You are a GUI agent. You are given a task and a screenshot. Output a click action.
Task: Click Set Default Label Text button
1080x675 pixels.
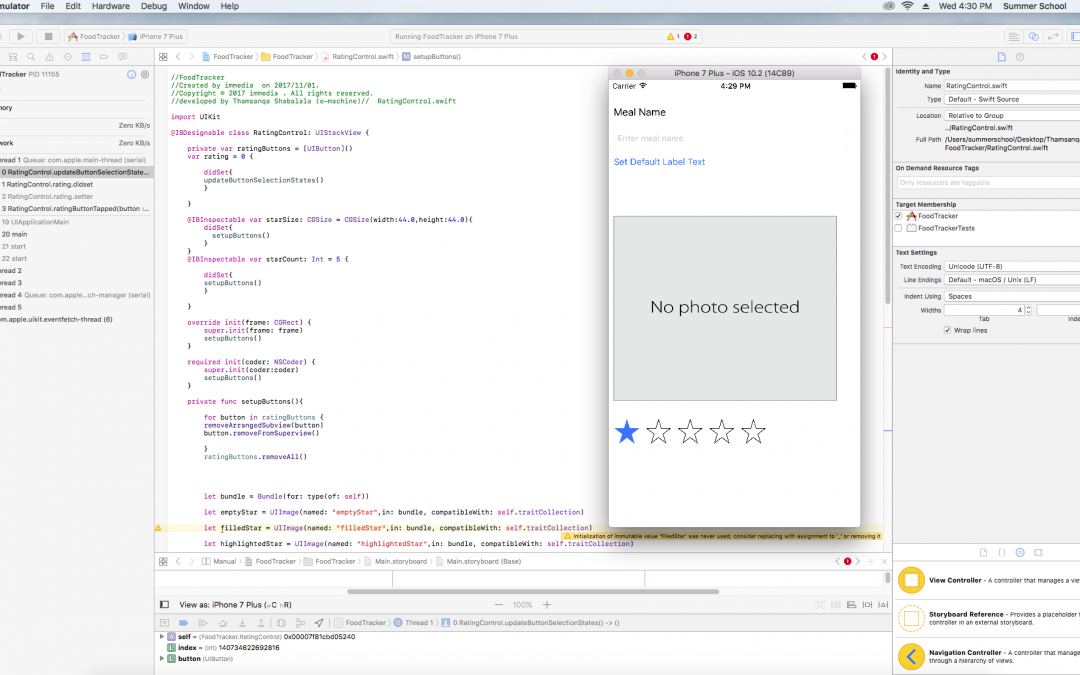(x=659, y=162)
